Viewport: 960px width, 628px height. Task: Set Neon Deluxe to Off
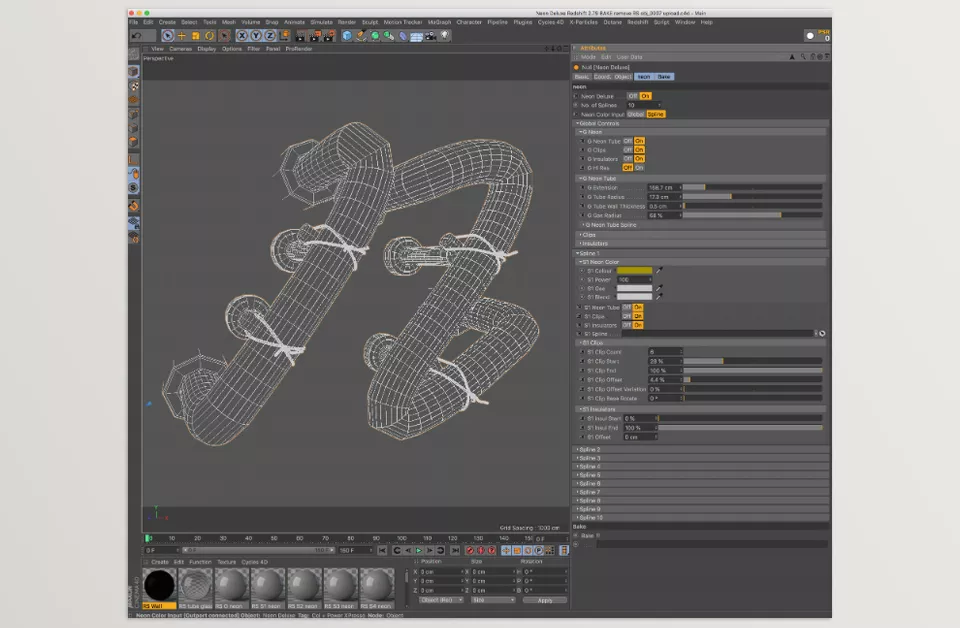pos(632,96)
